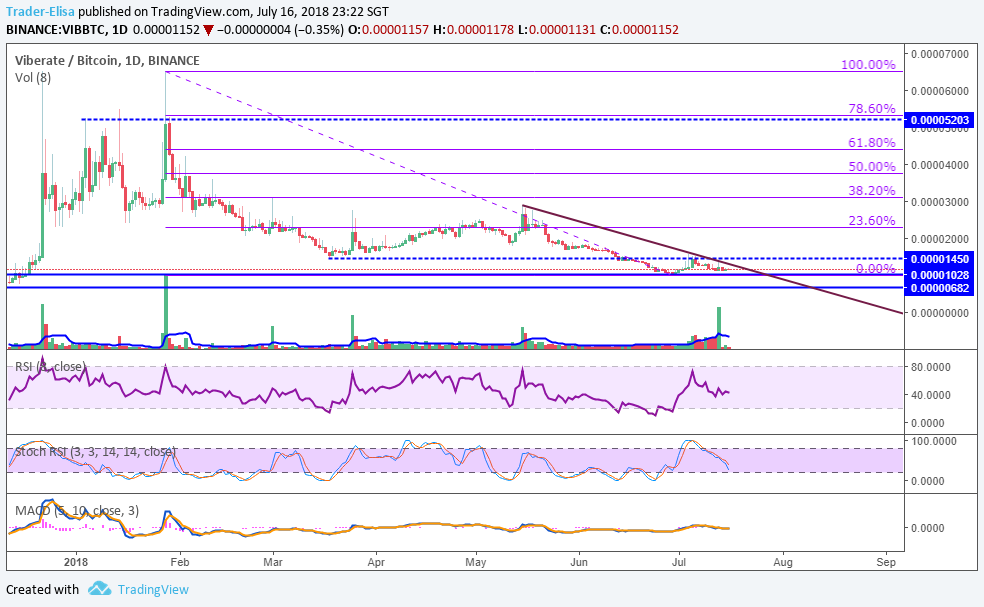Screen dimensions: 984x607
Task: Click the 2018 year marker on time axis
Action: (x=76, y=562)
